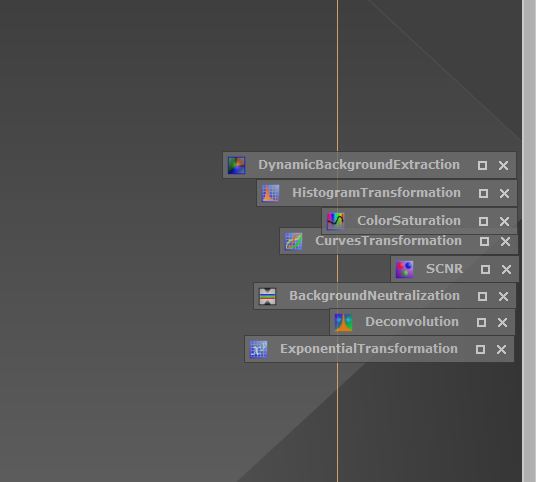Screen dimensions: 536x482
Task: Select the CurvesTransformation icon
Action: pos(293,241)
